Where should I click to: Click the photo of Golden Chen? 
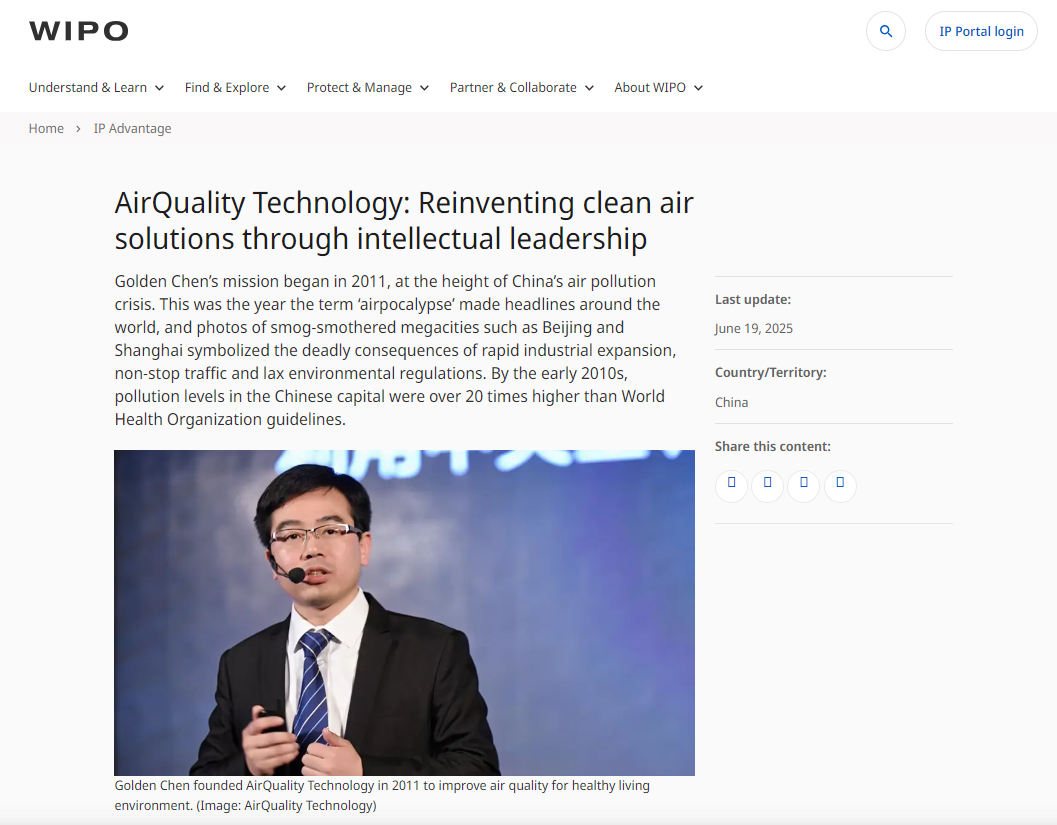point(404,613)
